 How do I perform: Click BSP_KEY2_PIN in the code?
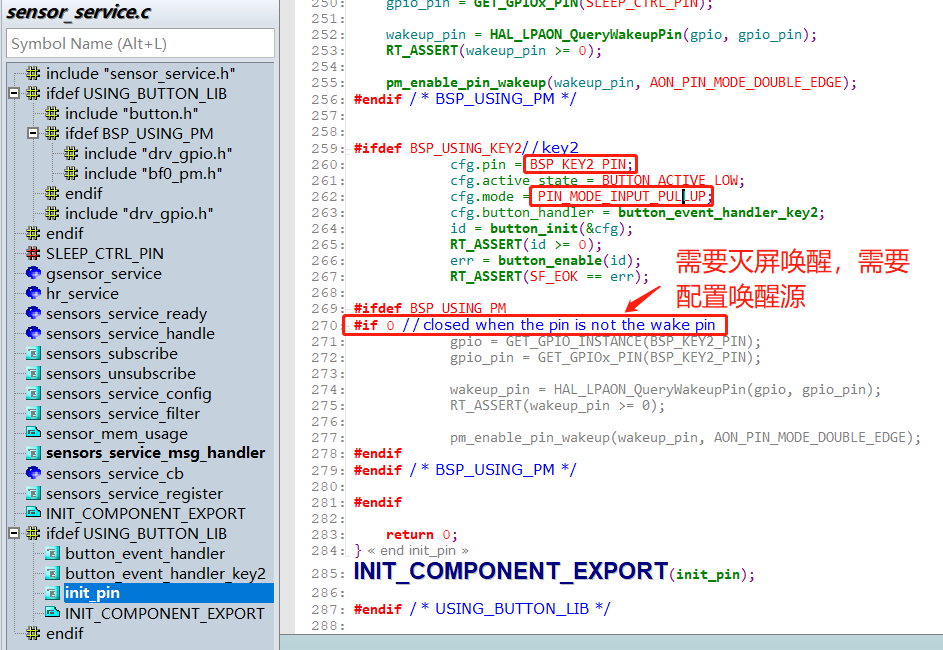580,164
